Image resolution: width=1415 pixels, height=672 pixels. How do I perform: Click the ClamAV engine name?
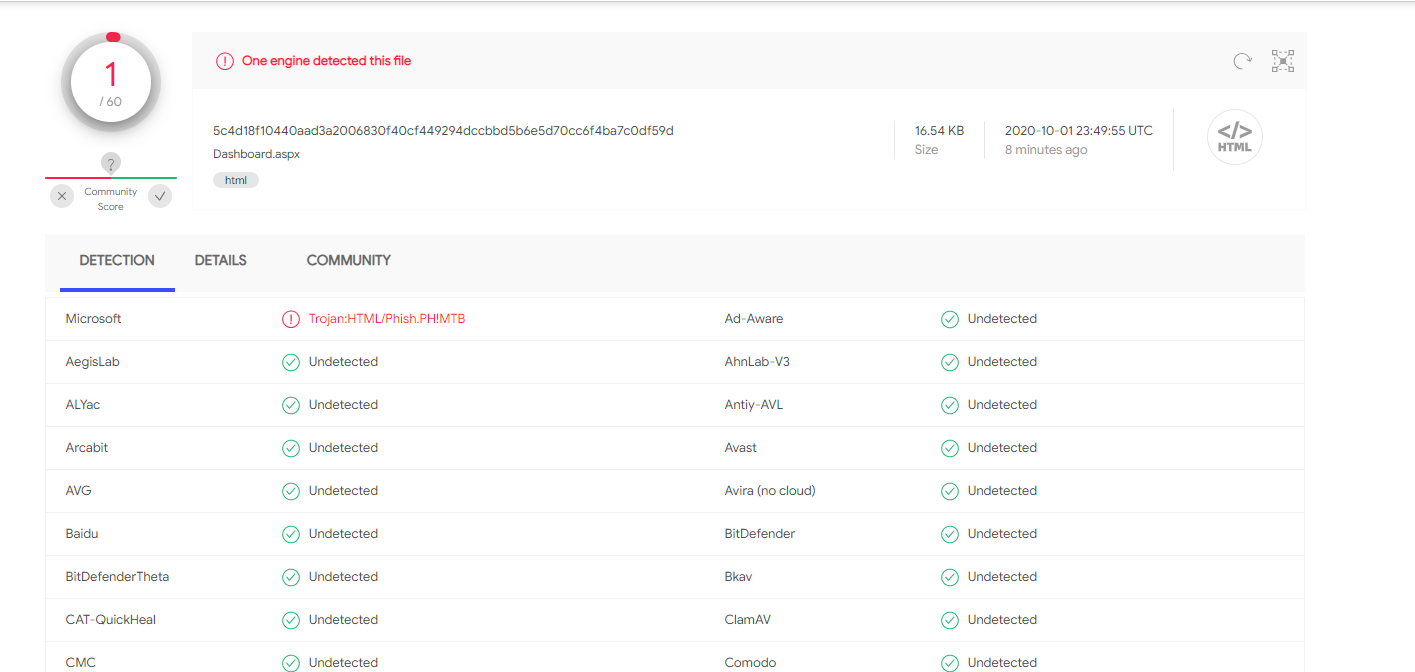click(x=748, y=620)
